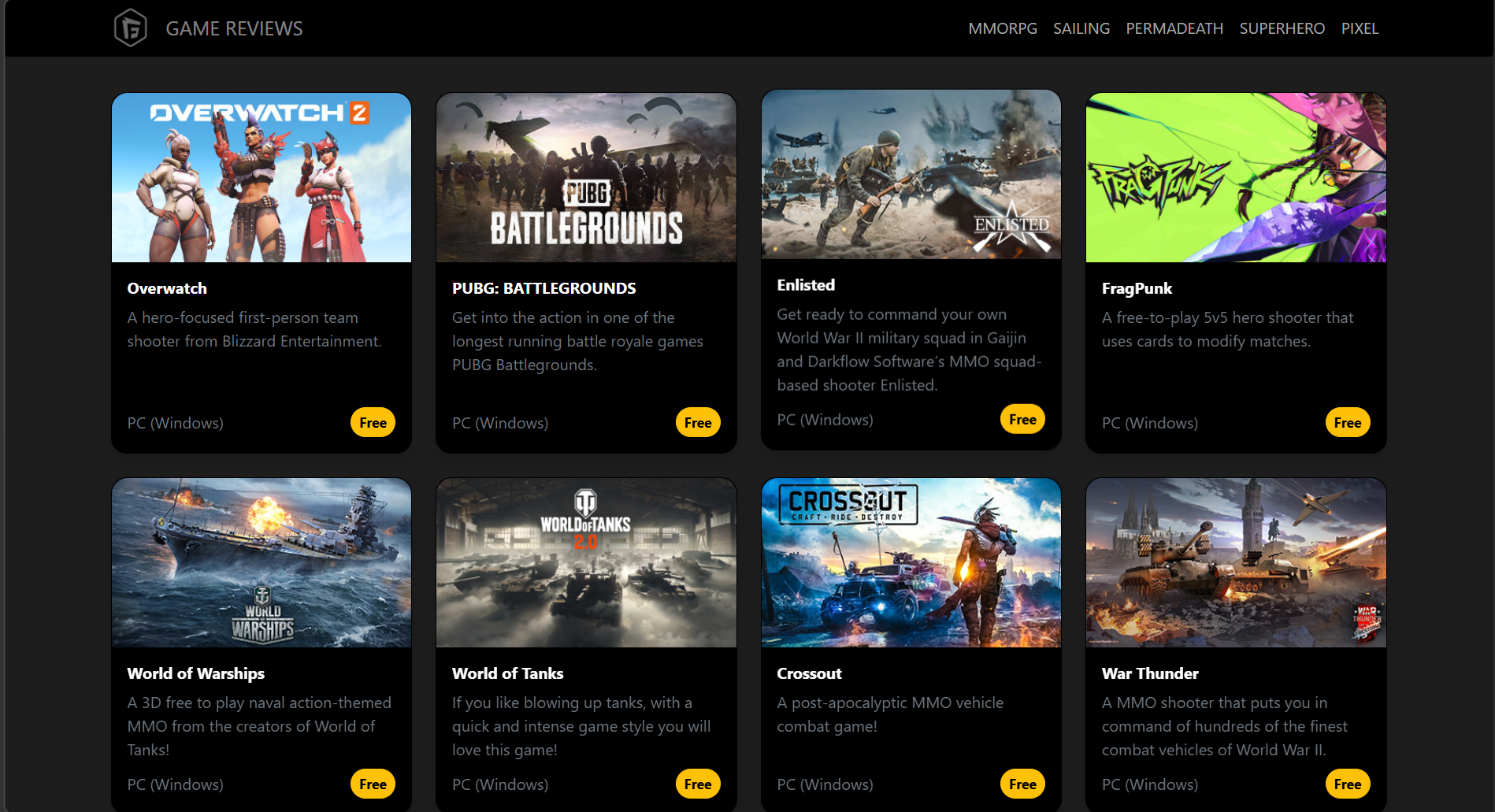Click the War Thunder MMO shooter description
The width and height of the screenshot is (1495, 812).
pos(1225,726)
